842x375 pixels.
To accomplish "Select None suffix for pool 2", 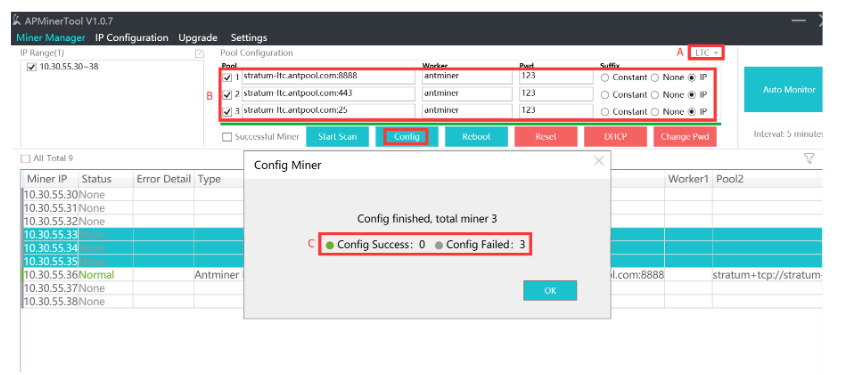I will pos(655,95).
